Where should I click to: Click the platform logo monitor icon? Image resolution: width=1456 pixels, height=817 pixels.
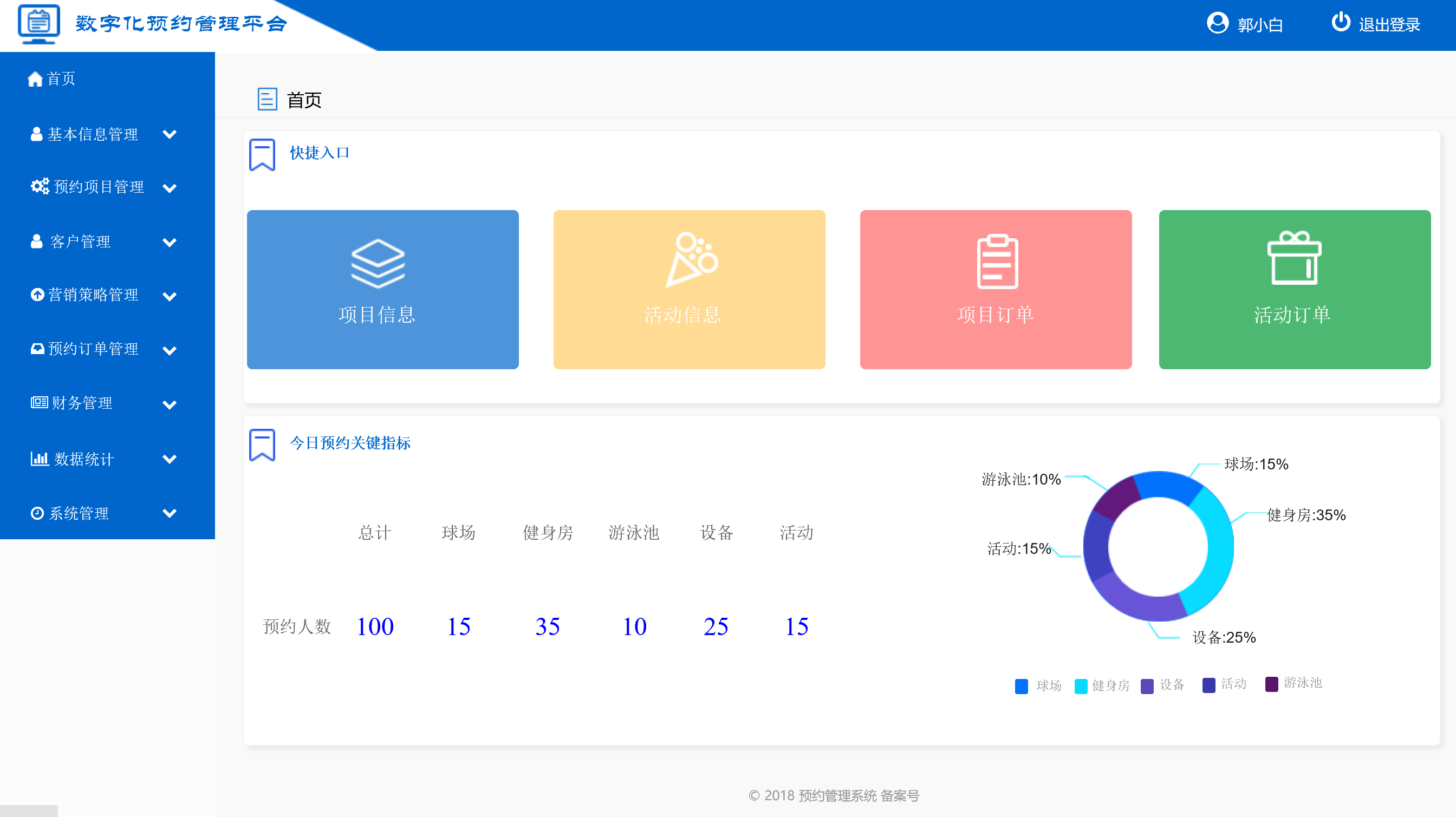pos(38,24)
